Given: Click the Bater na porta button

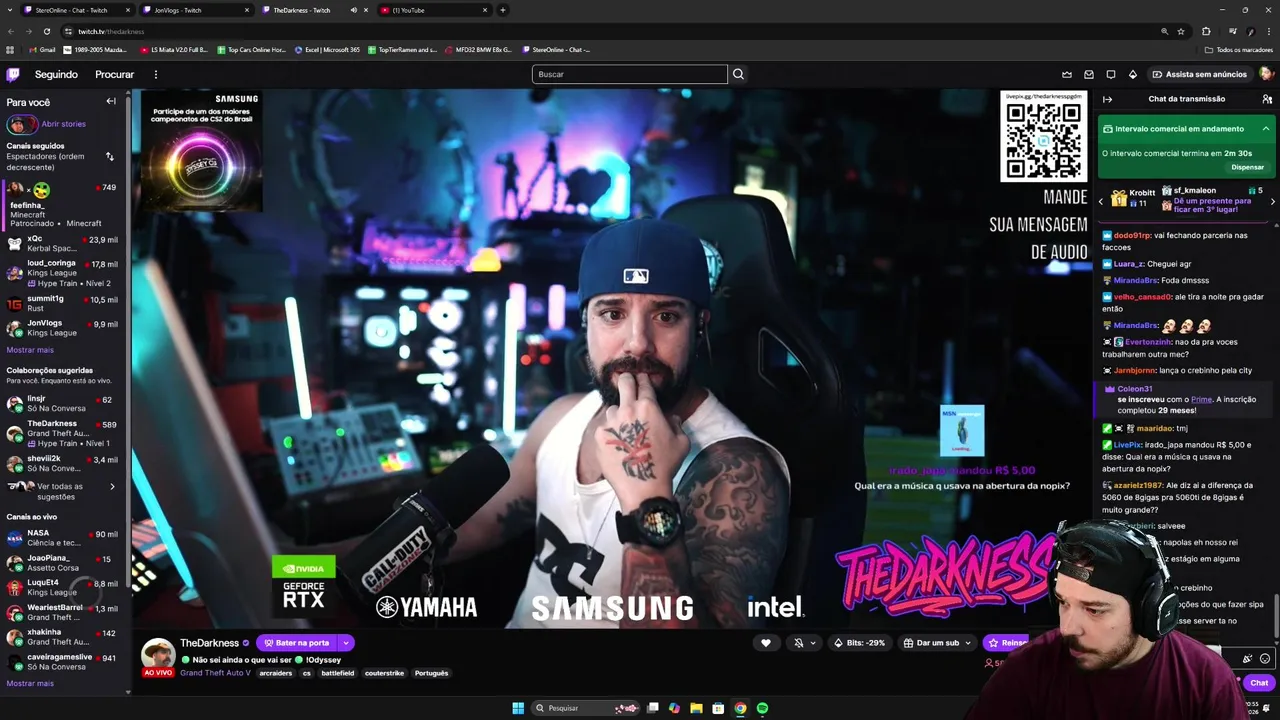Looking at the screenshot, I should tap(297, 643).
